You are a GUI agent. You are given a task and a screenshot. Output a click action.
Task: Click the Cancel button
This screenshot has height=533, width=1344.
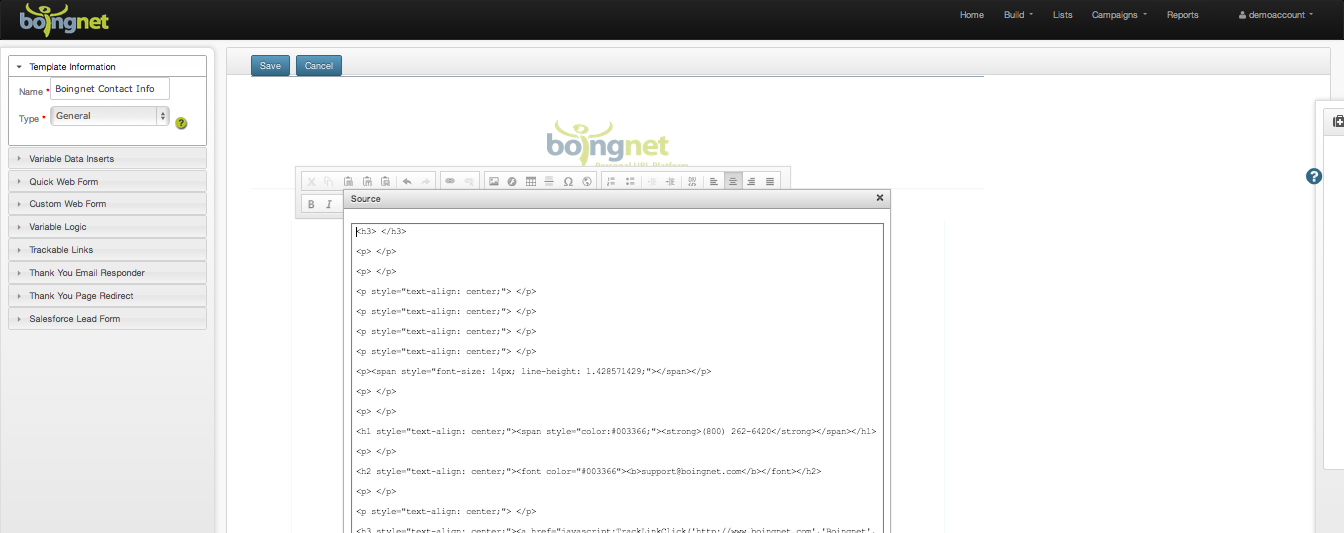point(319,66)
